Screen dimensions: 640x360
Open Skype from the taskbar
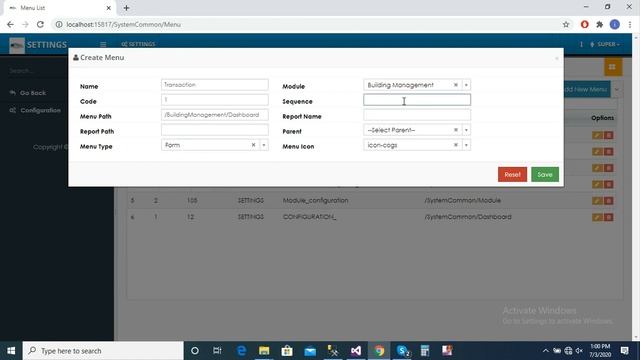click(402, 351)
